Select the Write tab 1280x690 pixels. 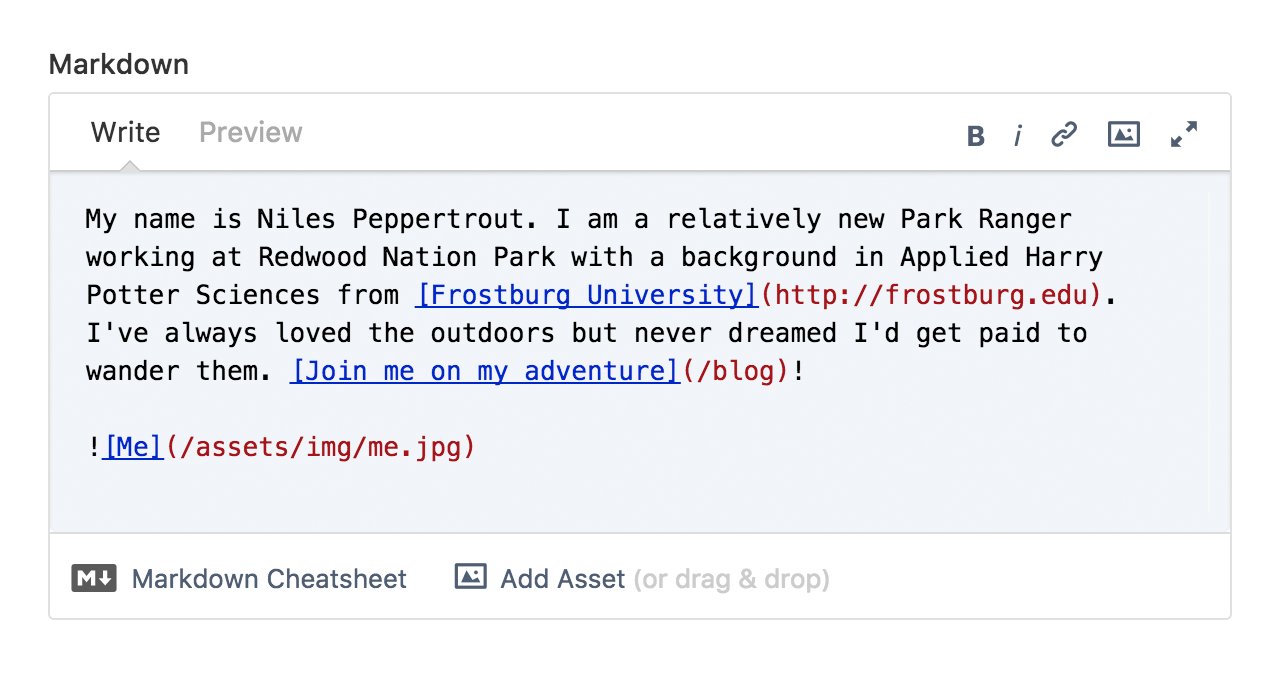[126, 132]
